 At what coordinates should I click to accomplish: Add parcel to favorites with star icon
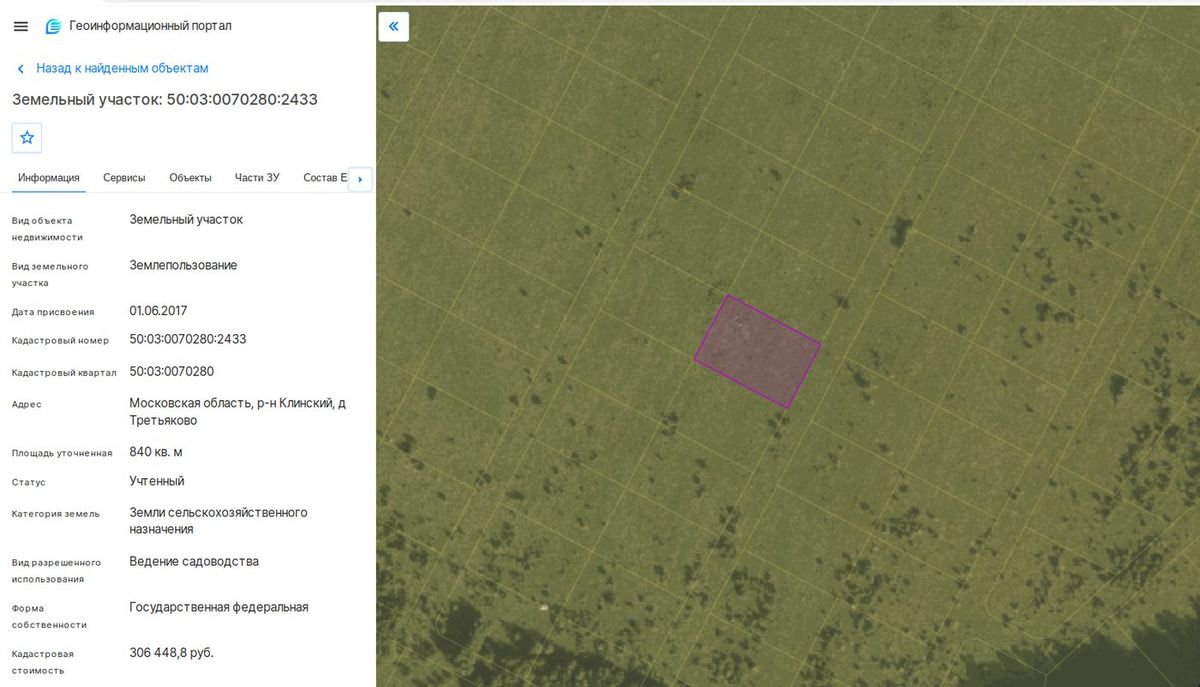[27, 137]
